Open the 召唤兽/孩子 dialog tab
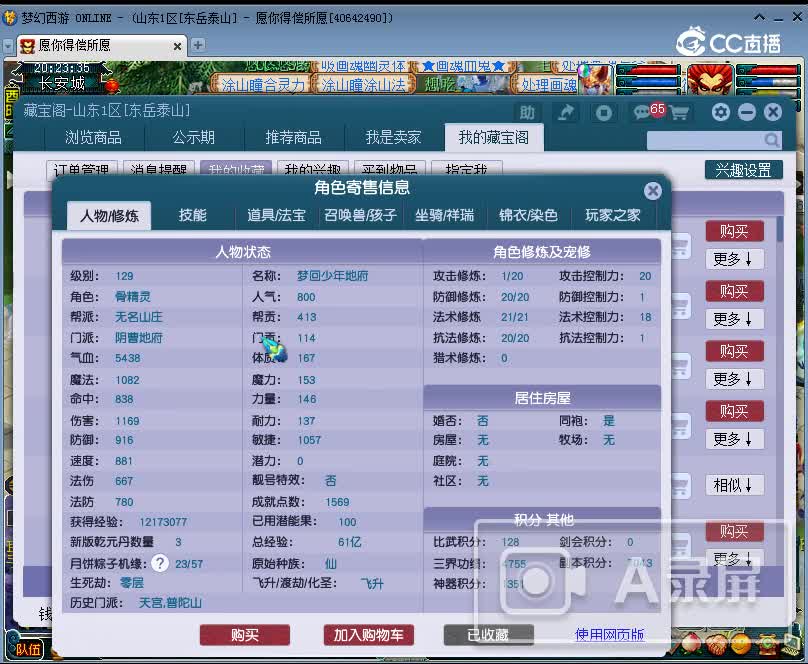808x664 pixels. (x=360, y=215)
